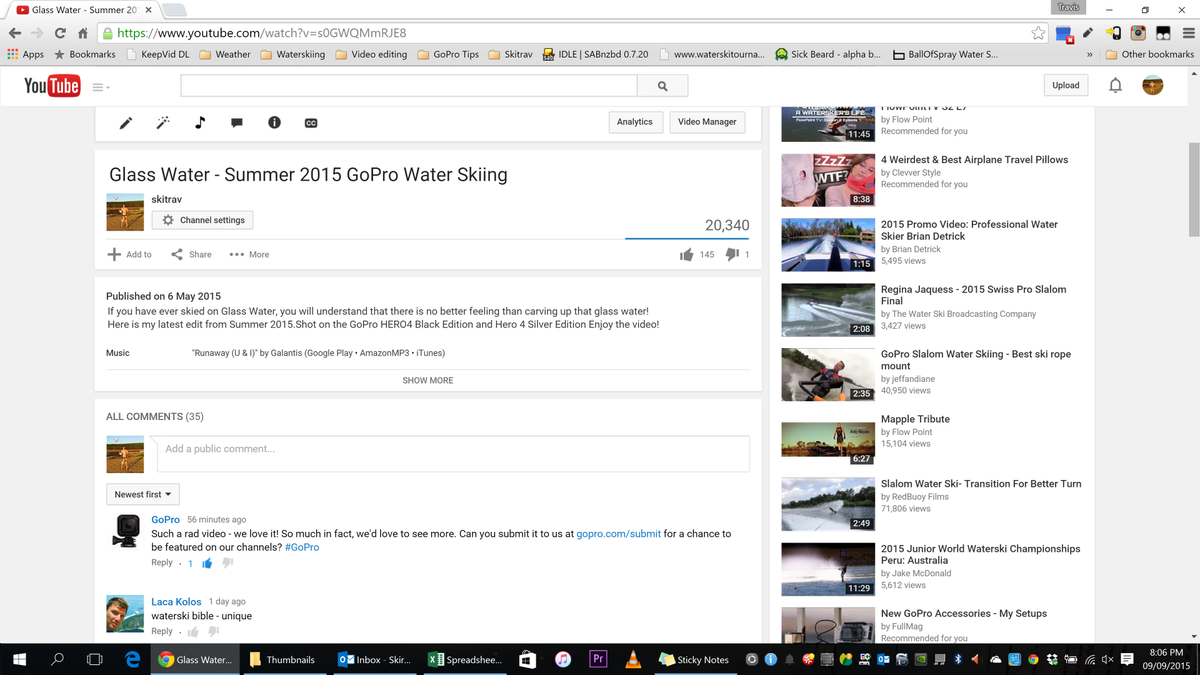Open the Enhancements magic wand icon
The image size is (1200, 675).
[x=162, y=122]
